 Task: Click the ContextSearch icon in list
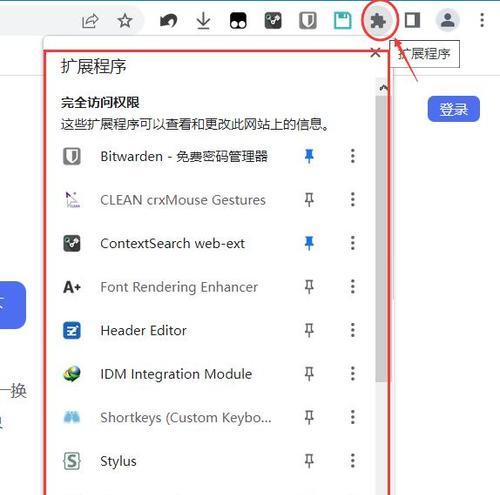click(72, 243)
